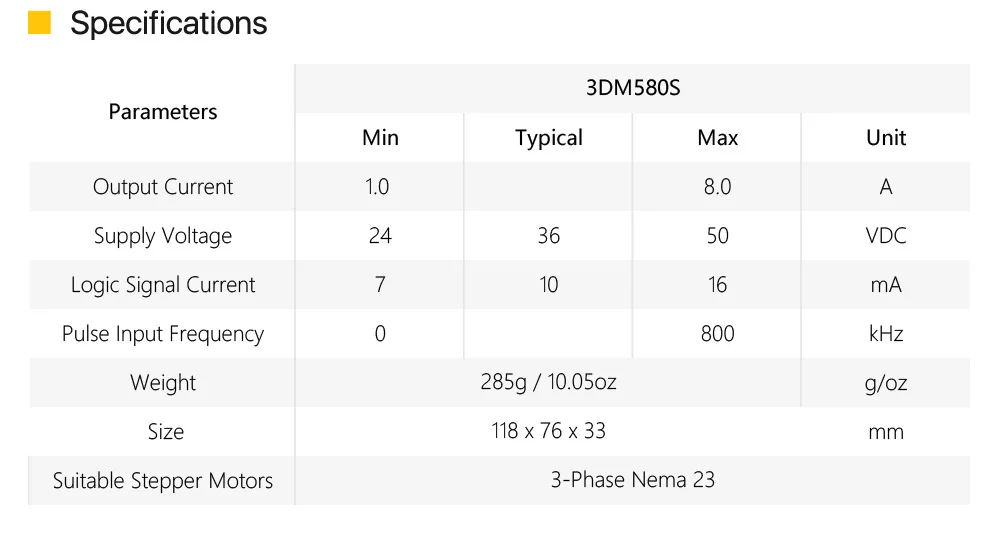Click the Supply Voltage row label
The height and width of the screenshot is (534, 1000).
point(163,236)
